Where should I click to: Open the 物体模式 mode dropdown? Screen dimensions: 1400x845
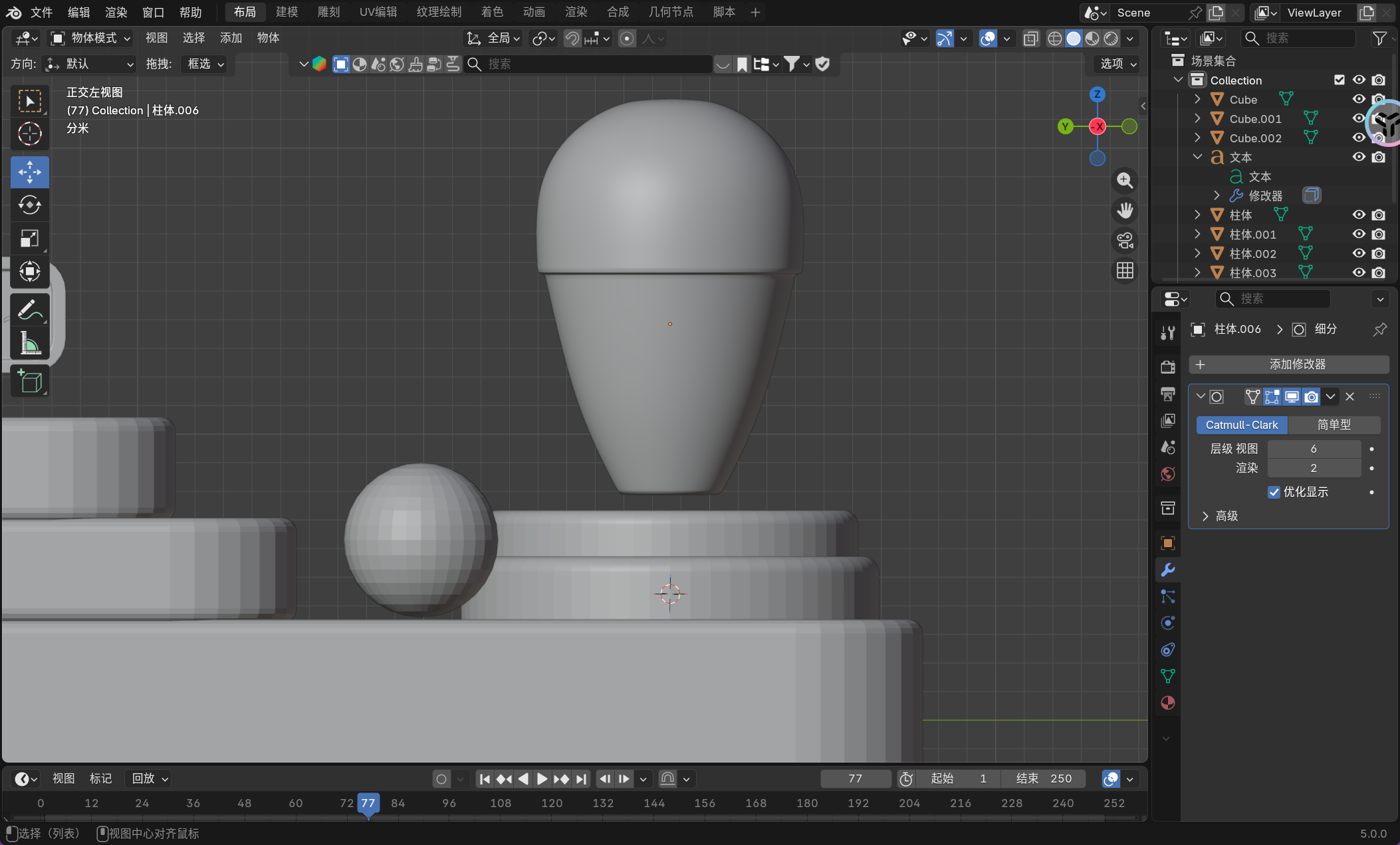(x=92, y=38)
